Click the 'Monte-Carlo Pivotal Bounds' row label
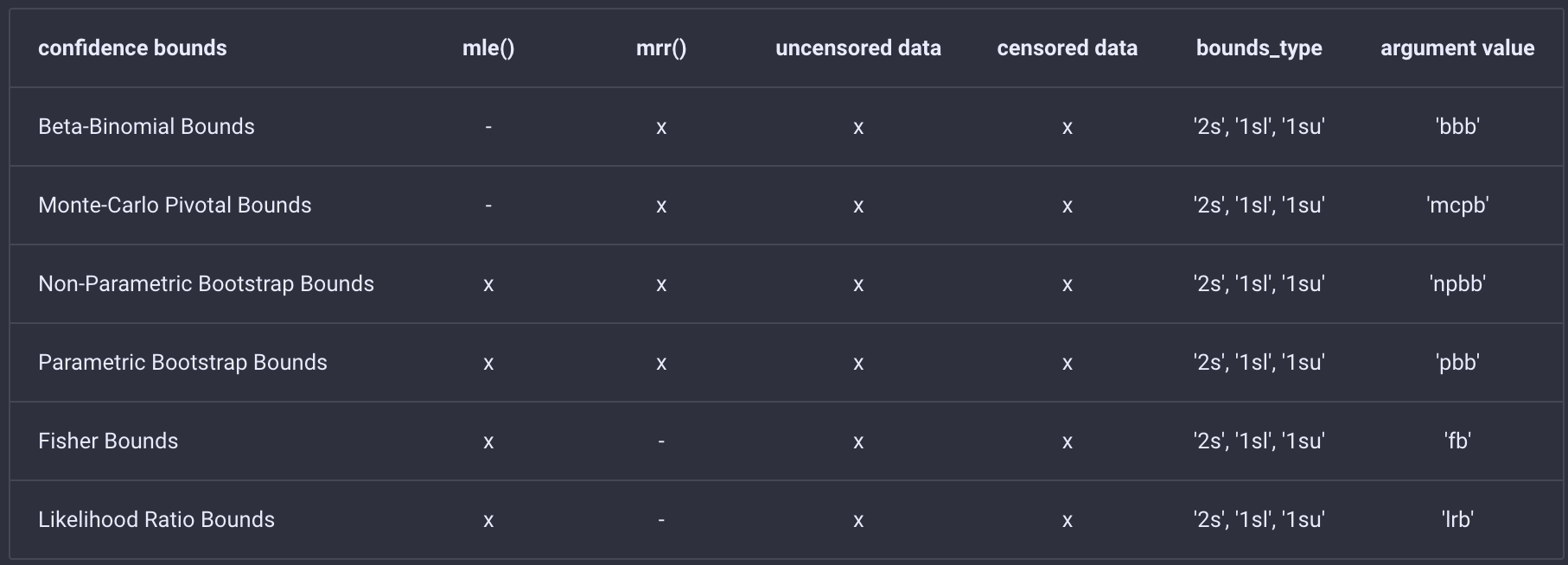This screenshot has height=565, width=1568. click(175, 206)
